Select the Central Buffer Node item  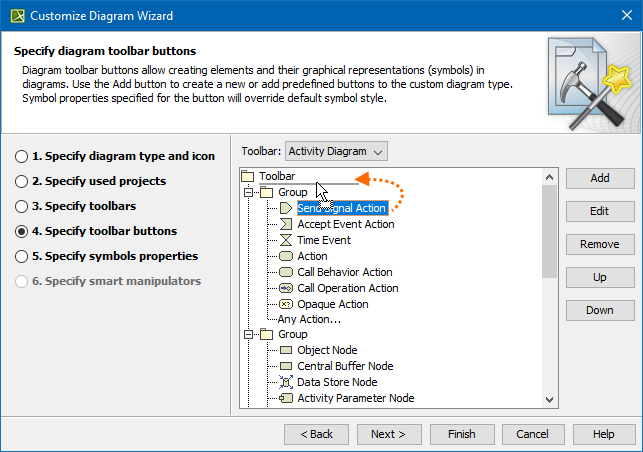pyautogui.click(x=345, y=366)
